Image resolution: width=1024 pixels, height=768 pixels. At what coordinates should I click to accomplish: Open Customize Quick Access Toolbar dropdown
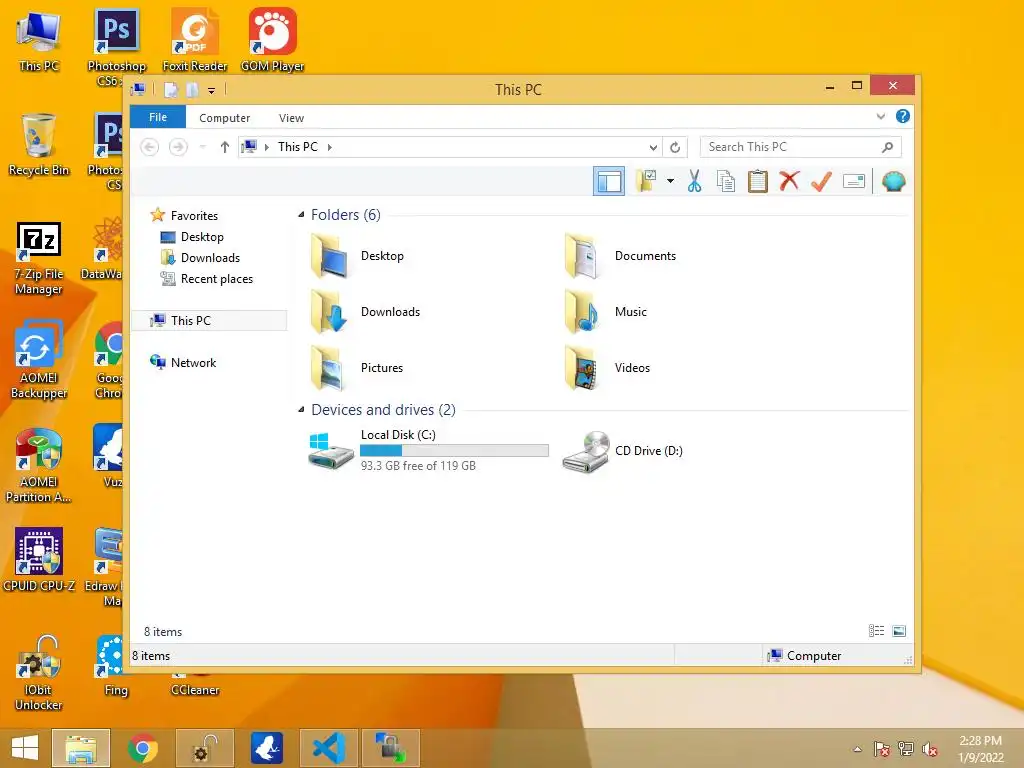pyautogui.click(x=212, y=91)
